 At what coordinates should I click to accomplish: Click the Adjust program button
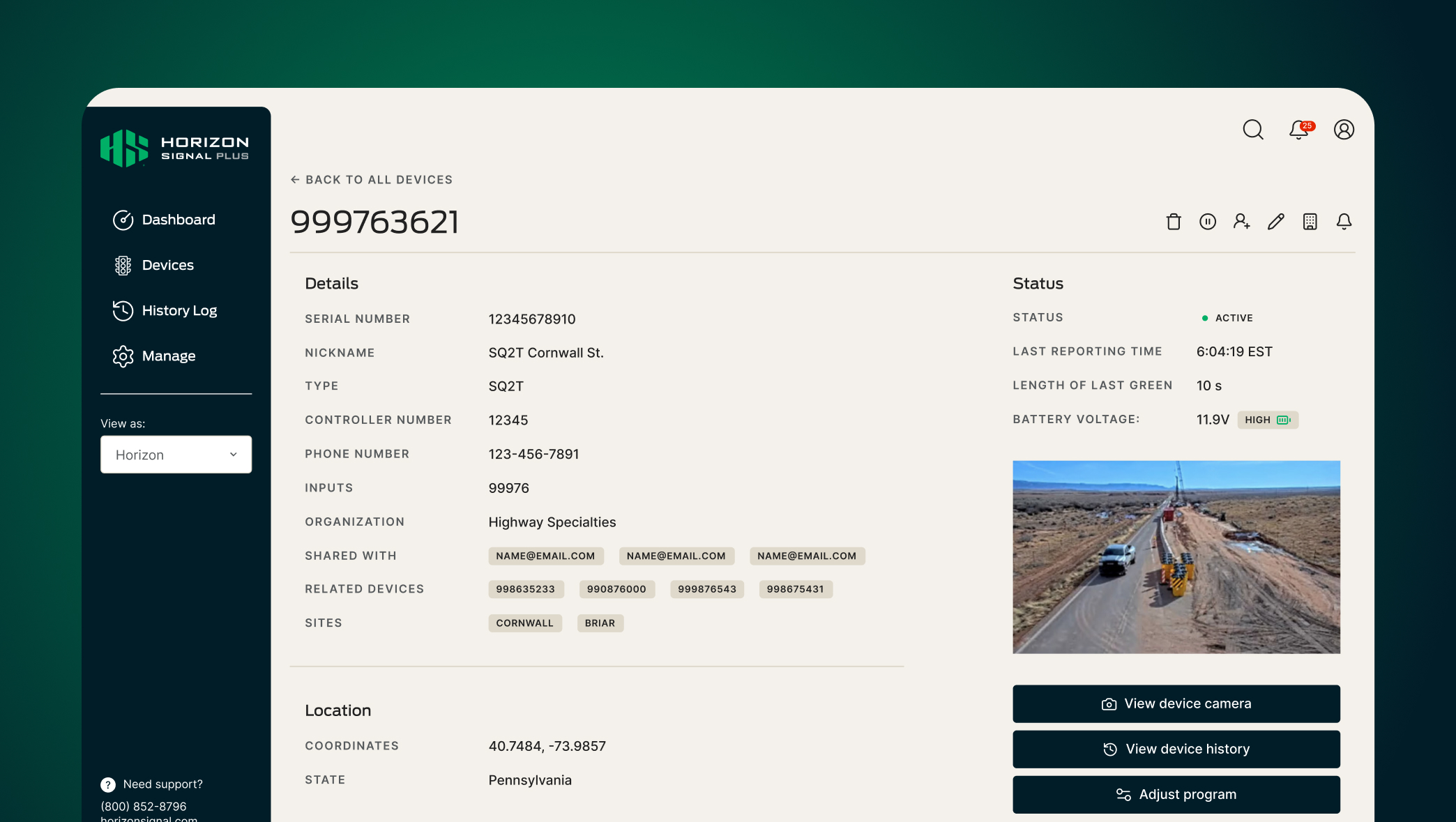coord(1176,794)
